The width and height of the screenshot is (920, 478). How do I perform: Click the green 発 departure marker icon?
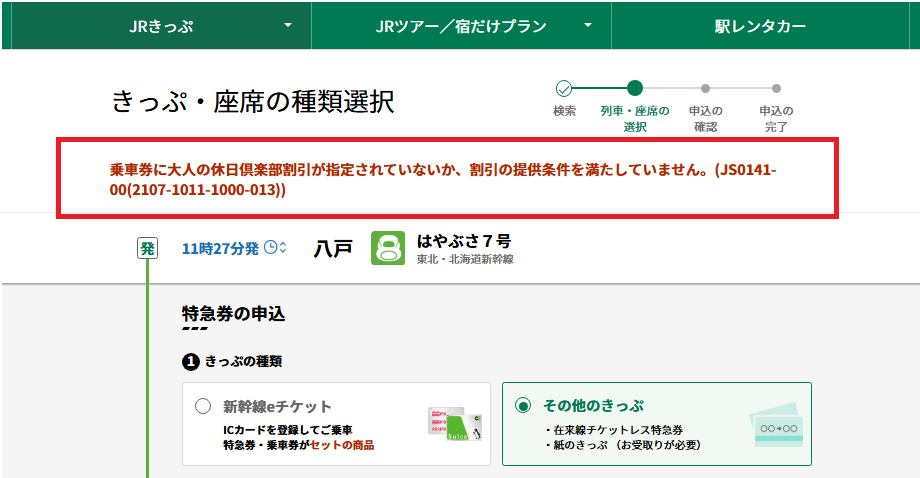click(x=147, y=248)
